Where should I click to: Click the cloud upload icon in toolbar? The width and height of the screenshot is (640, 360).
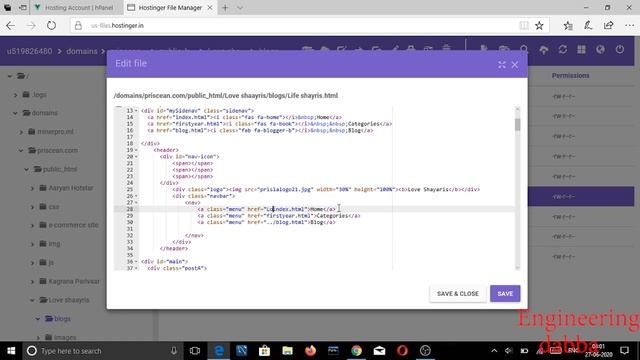(543, 50)
